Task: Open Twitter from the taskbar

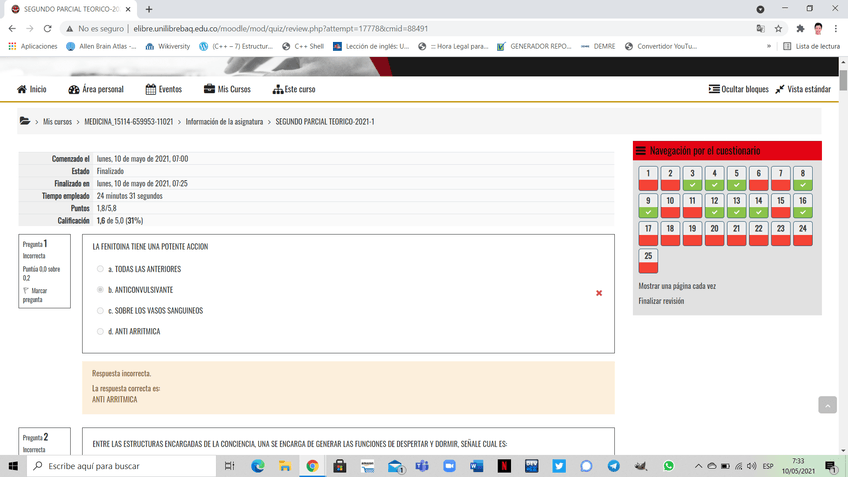Action: (x=559, y=466)
